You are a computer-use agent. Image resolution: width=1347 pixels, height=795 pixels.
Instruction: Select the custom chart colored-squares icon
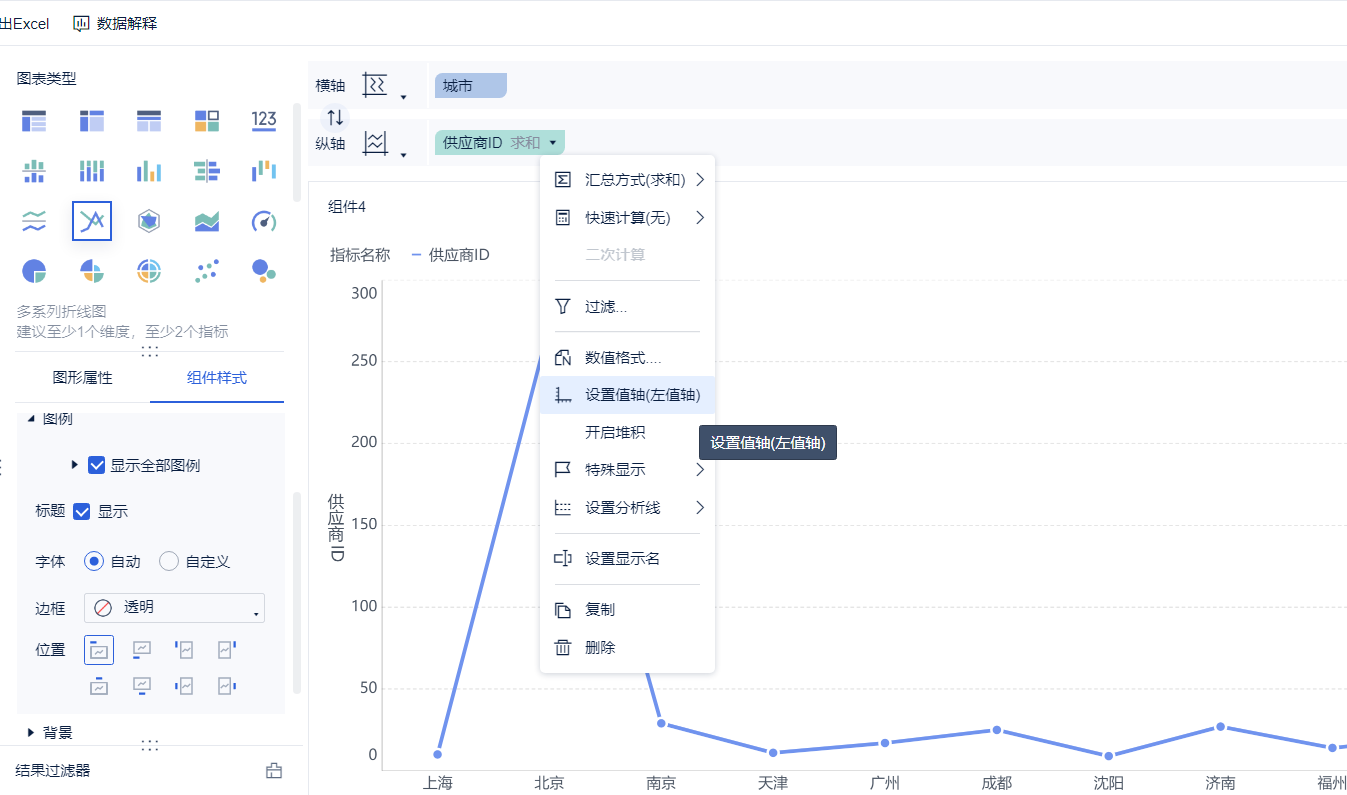pos(207,121)
